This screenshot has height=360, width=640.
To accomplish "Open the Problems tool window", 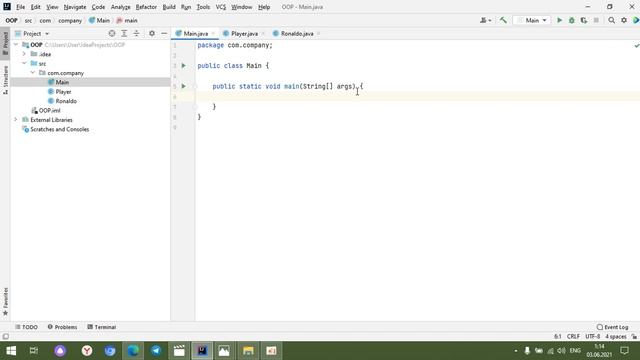I will point(62,327).
